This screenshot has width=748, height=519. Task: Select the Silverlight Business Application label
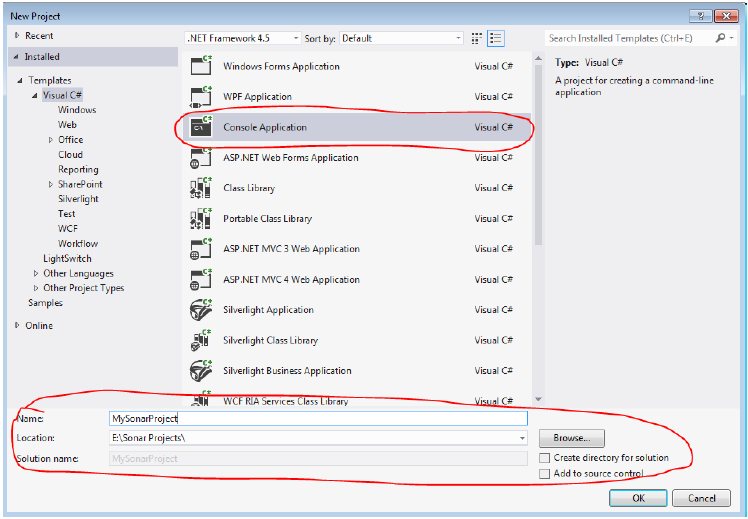click(x=287, y=371)
